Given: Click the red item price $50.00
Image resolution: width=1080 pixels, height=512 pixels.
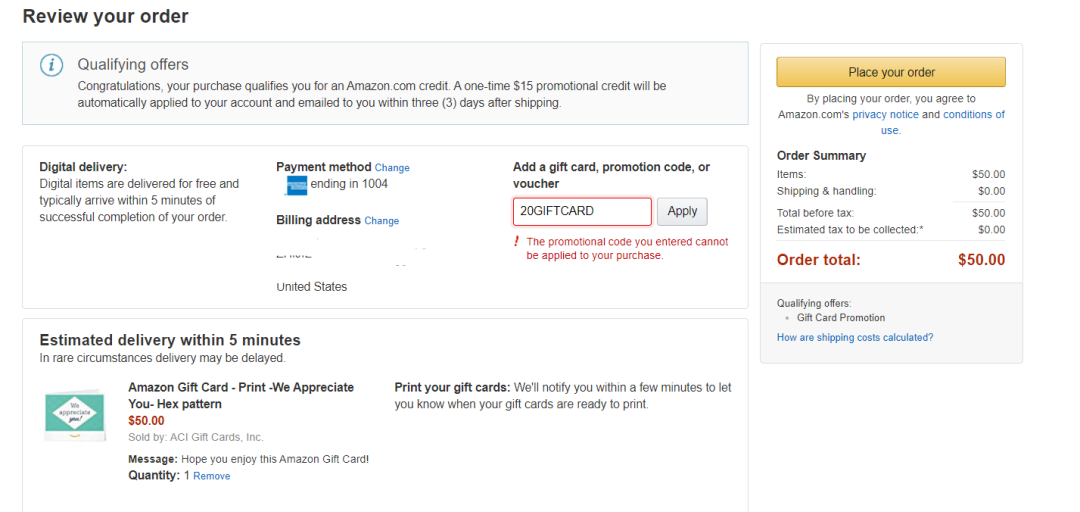Looking at the screenshot, I should pyautogui.click(x=146, y=420).
